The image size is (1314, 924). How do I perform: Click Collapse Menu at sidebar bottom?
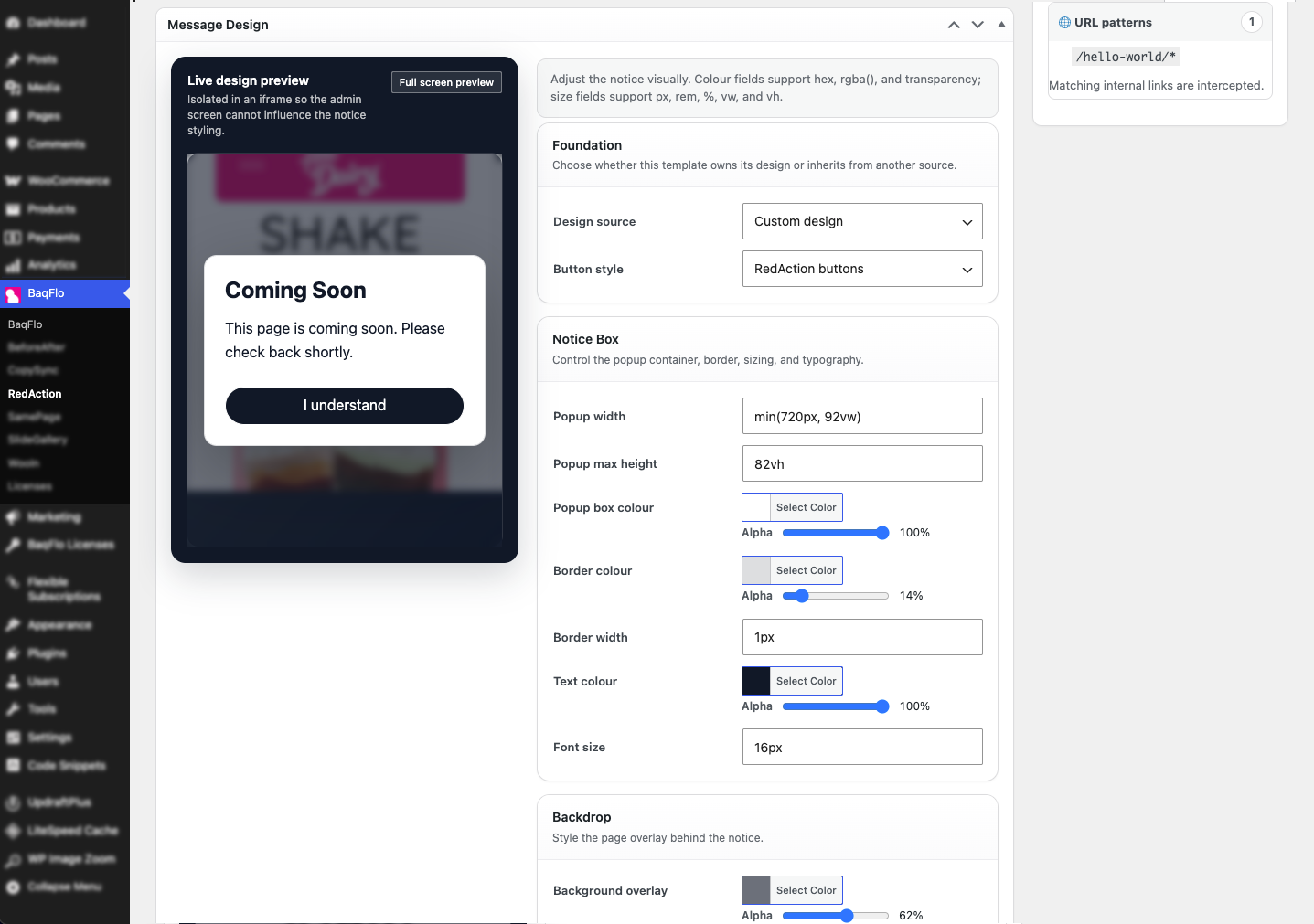pyautogui.click(x=64, y=887)
